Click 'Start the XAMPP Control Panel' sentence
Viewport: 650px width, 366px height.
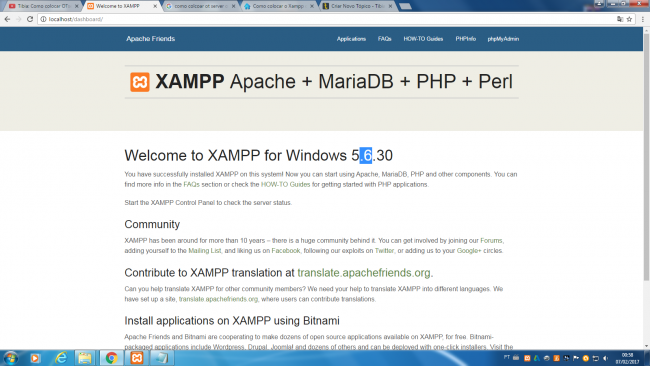pyautogui.click(x=208, y=203)
